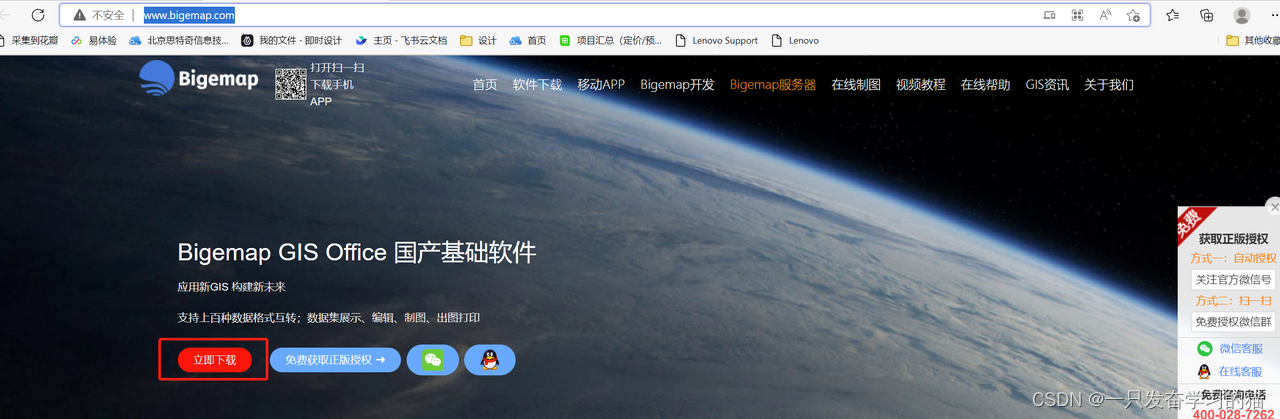Open Bigemap服务器 navigation item
Image resolution: width=1280 pixels, height=419 pixels.
tap(773, 85)
